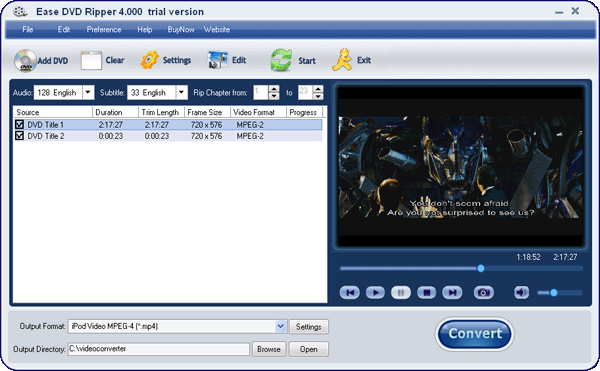The image size is (600, 371).
Task: Open Settings via the gear icon
Action: 149,60
